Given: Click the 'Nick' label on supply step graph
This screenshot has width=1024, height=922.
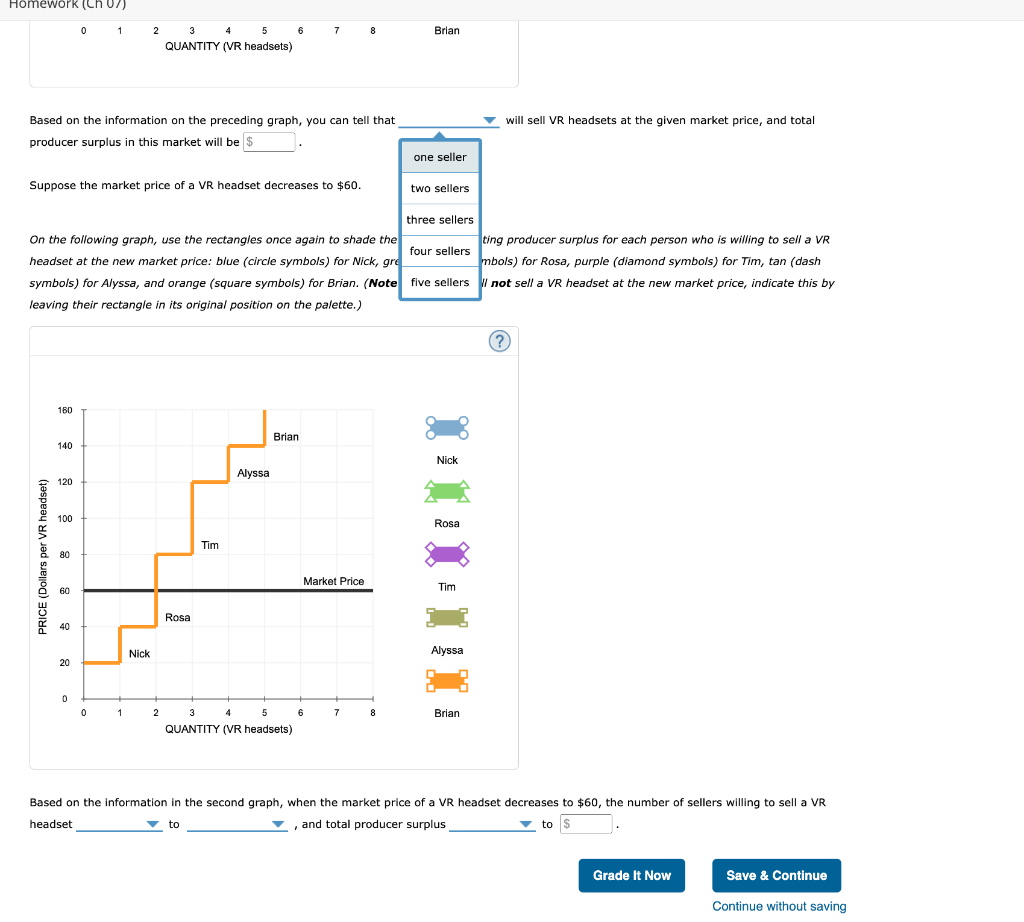Looking at the screenshot, I should [x=139, y=654].
